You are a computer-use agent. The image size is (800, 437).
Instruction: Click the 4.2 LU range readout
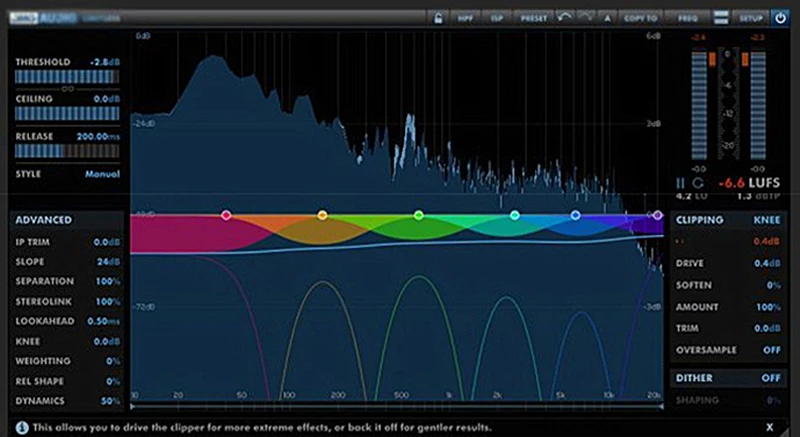691,196
